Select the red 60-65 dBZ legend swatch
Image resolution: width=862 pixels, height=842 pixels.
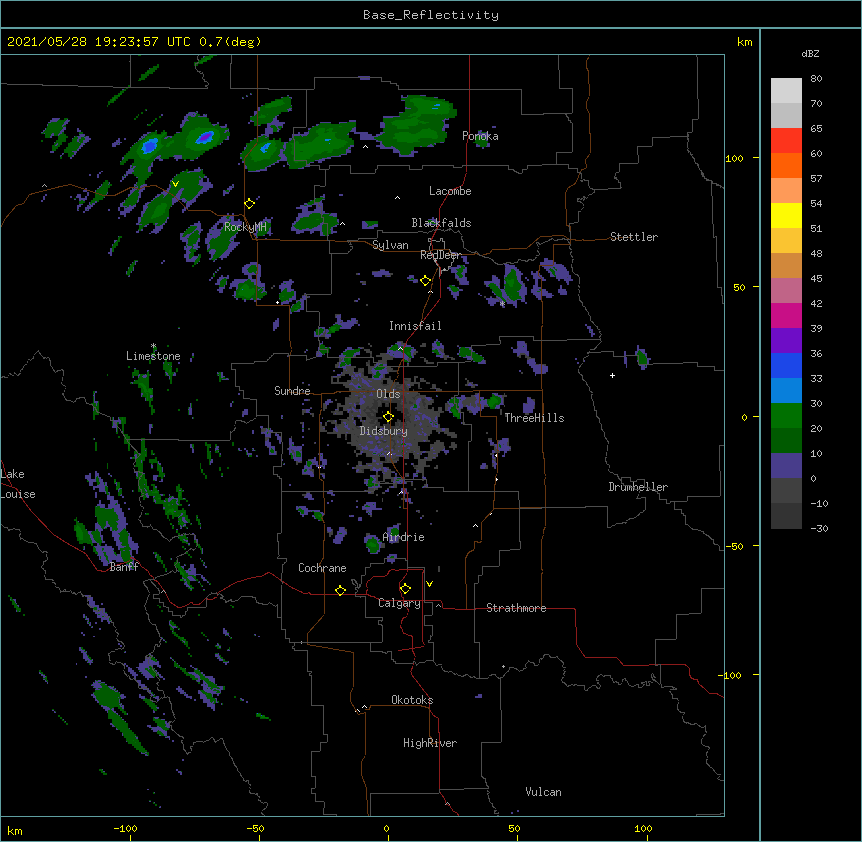point(786,140)
